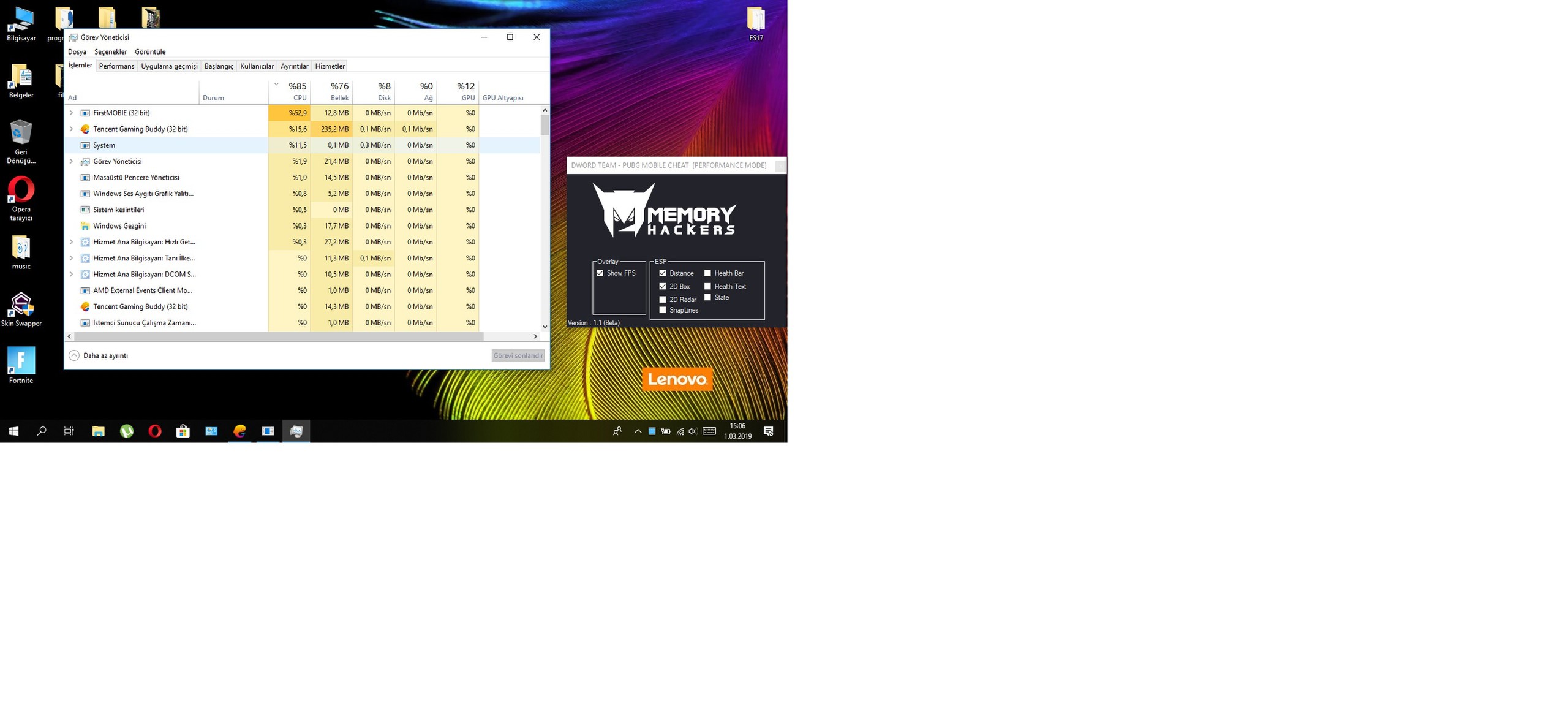
Task: Open the FS17 folder on the desktop
Action: pyautogui.click(x=756, y=25)
